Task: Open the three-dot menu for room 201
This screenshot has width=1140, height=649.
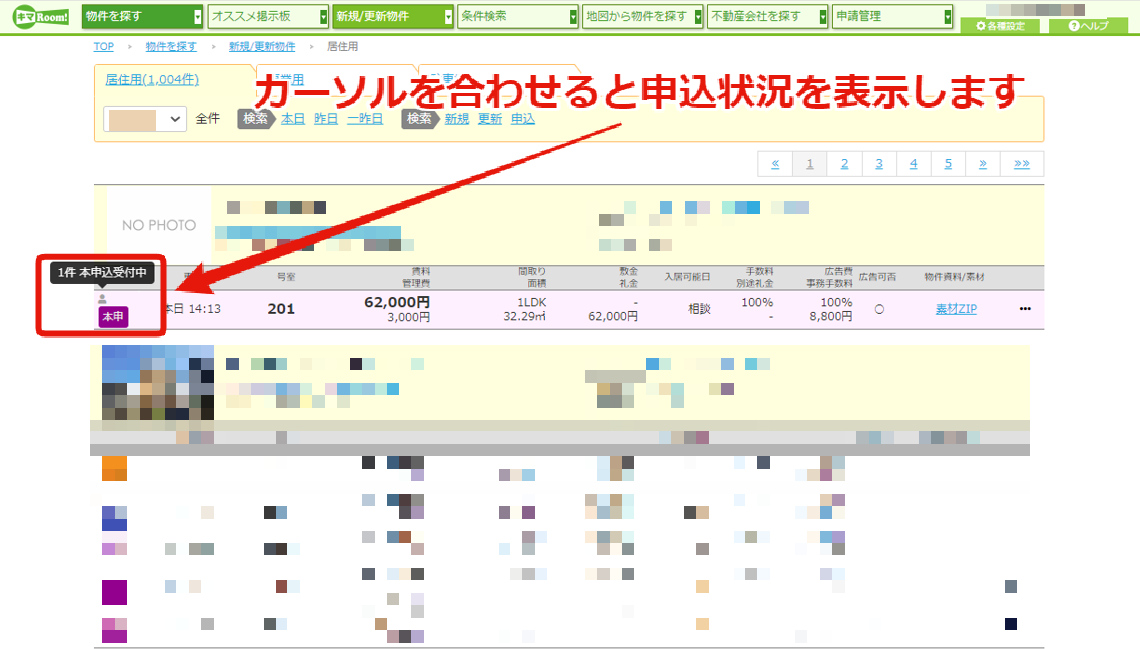Action: [1025, 309]
